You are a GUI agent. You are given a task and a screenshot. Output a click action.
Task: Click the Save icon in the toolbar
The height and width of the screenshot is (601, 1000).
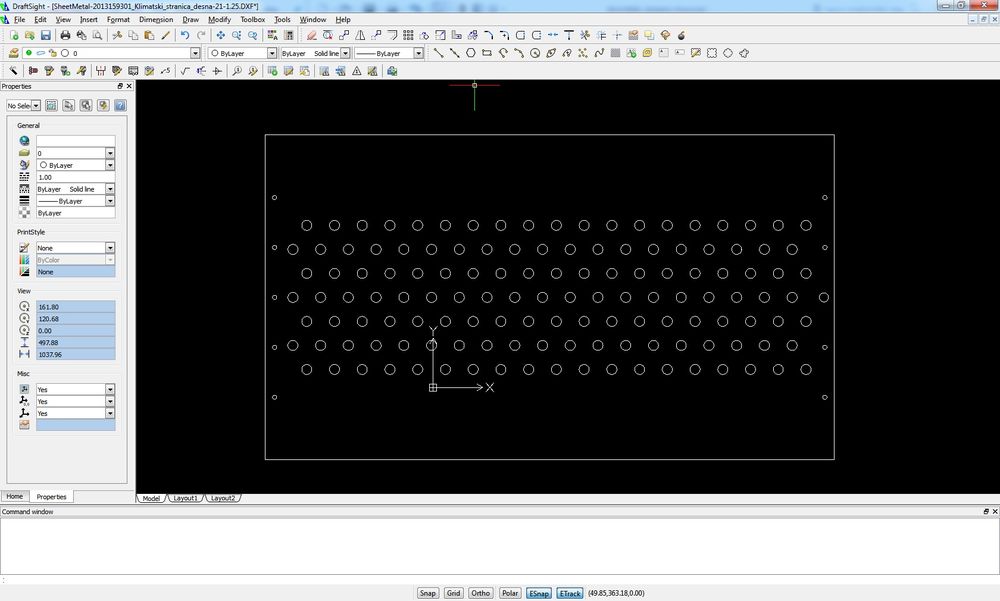point(45,36)
